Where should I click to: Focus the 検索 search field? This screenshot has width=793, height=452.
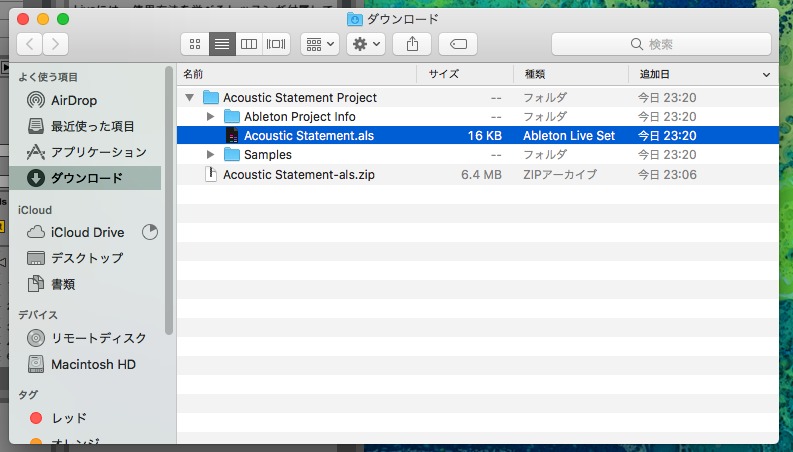pos(661,44)
